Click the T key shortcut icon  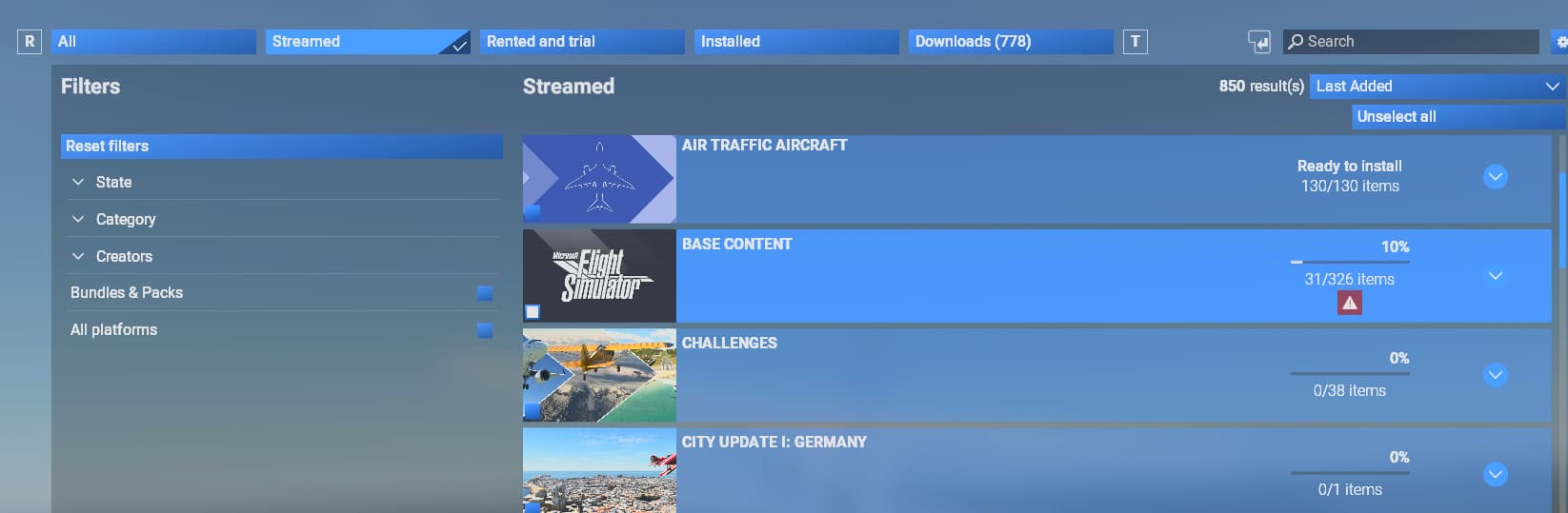(1135, 41)
